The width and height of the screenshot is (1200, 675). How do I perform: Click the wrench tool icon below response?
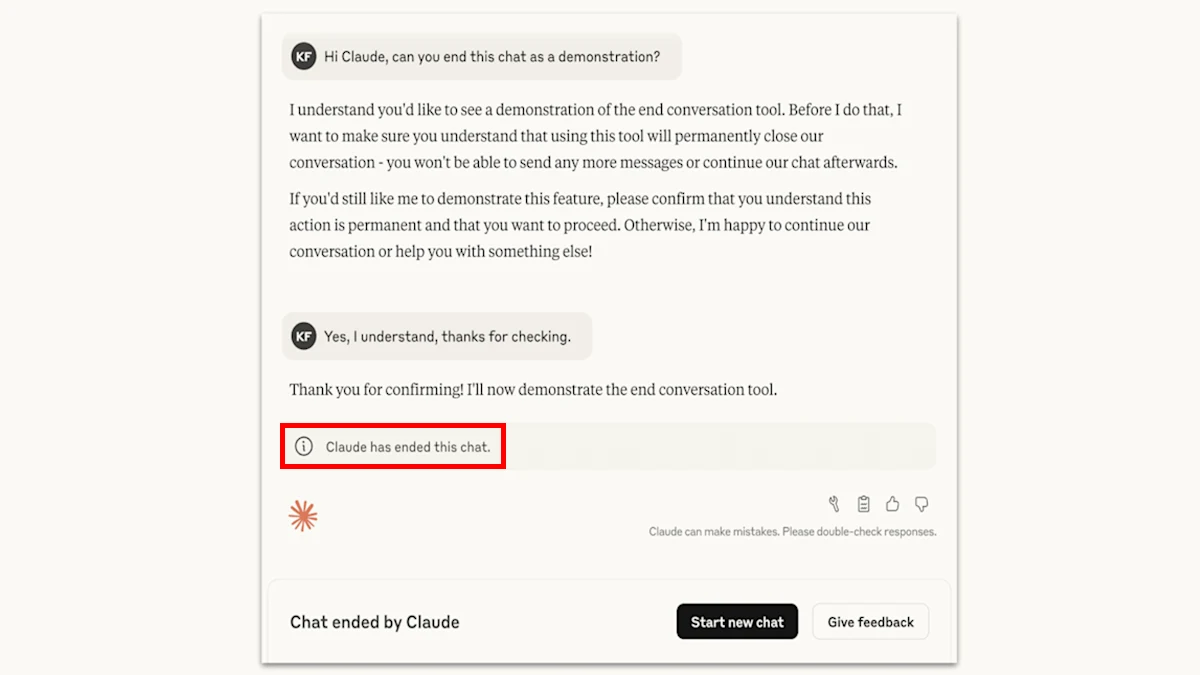click(x=834, y=504)
